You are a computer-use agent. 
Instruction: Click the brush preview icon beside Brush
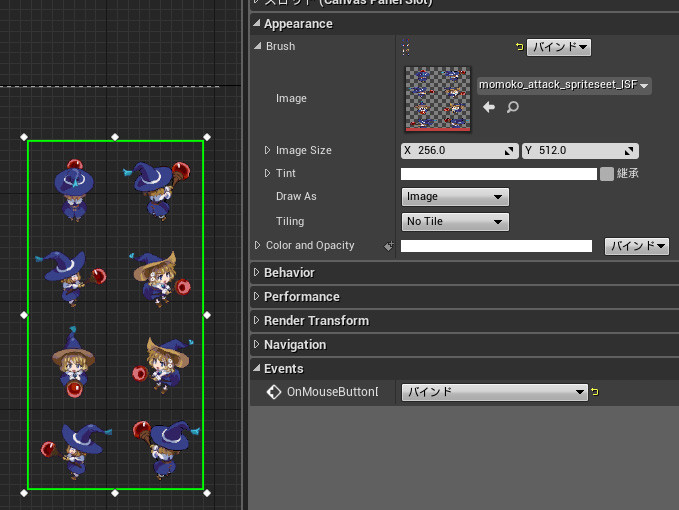click(x=405, y=47)
